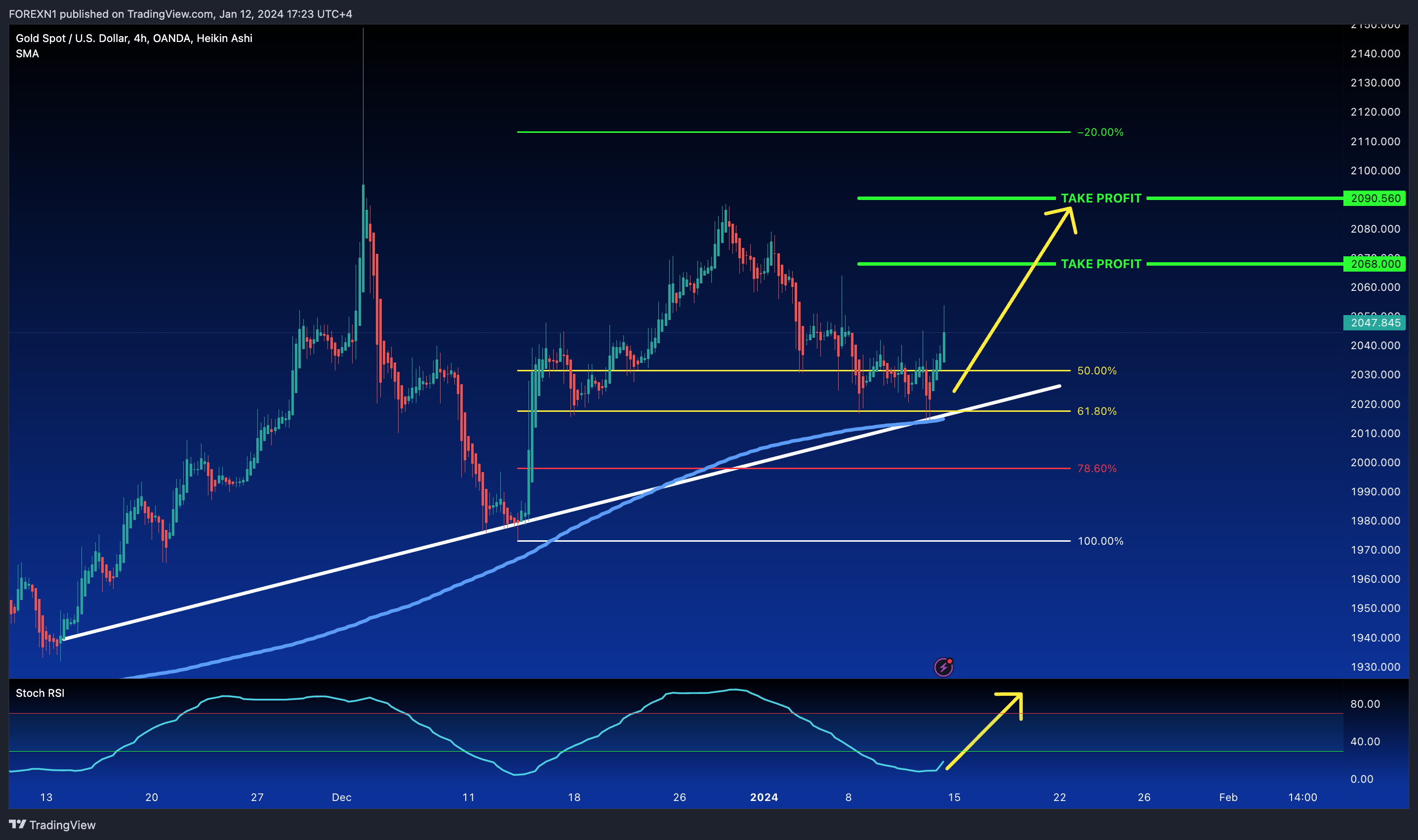
Task: Click the 78.60% Fibonacci level label
Action: 1096,468
